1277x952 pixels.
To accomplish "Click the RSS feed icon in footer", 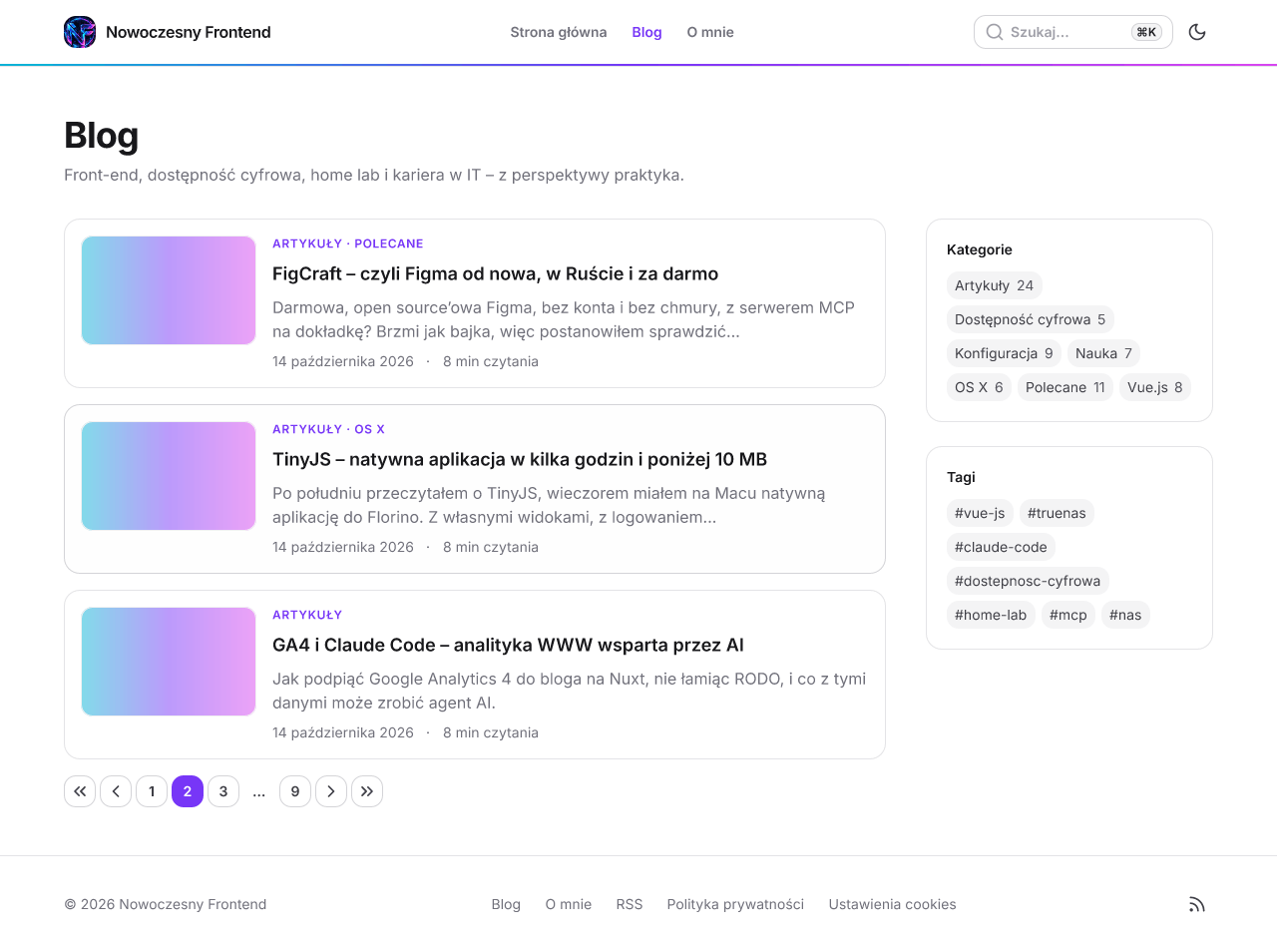I will [1197, 904].
